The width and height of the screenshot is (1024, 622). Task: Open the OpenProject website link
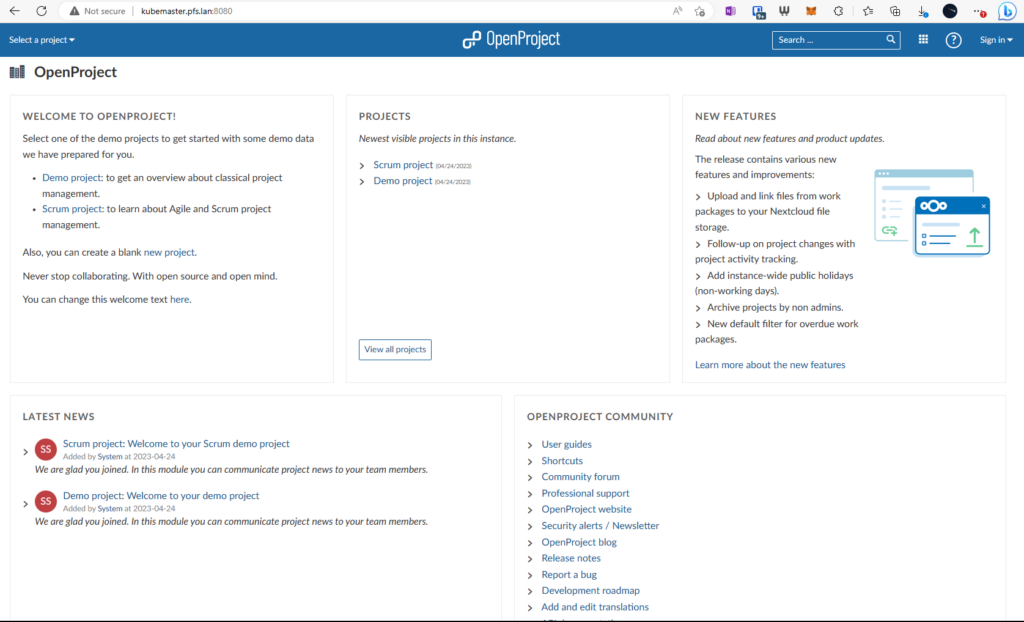(586, 509)
